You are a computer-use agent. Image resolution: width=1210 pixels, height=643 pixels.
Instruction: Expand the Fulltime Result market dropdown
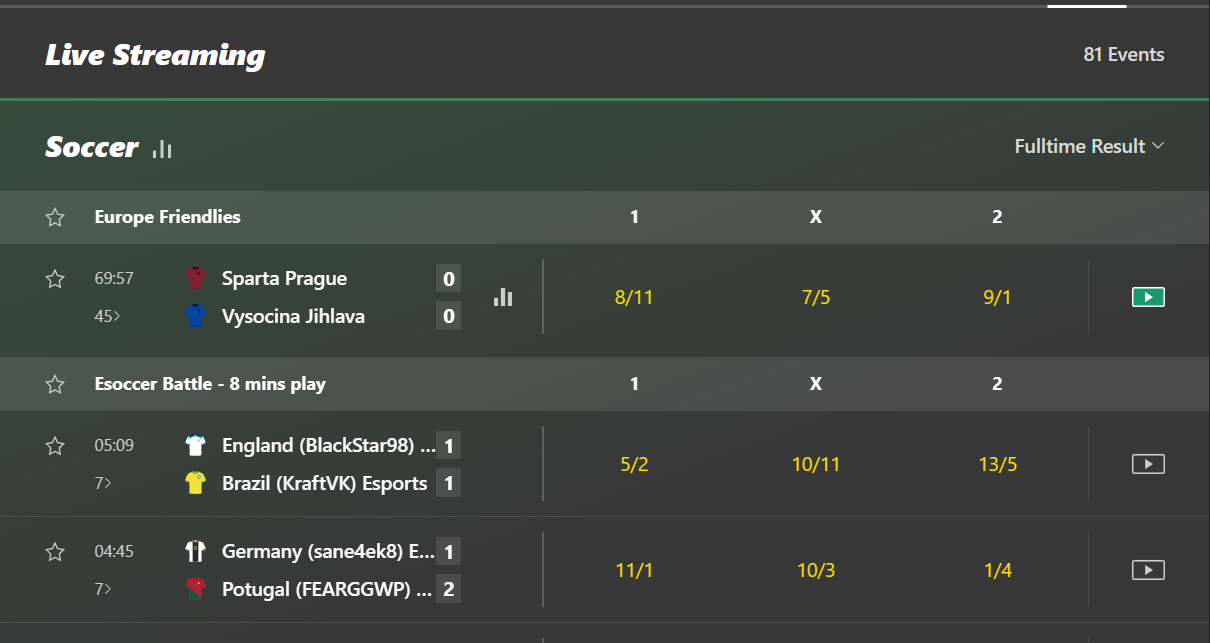pyautogui.click(x=1089, y=146)
